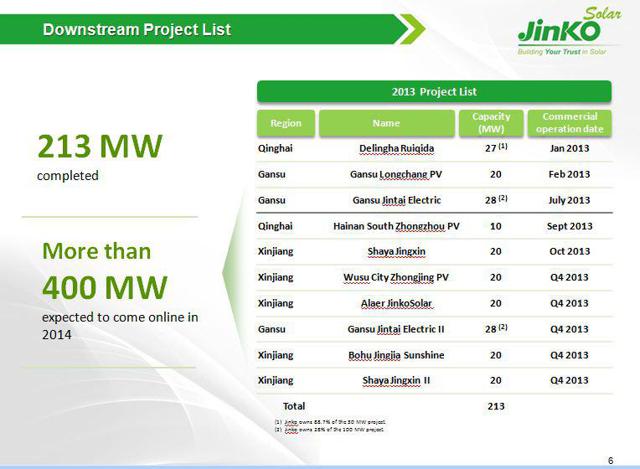This screenshot has width=640, height=469.
Task: Click 'Hainan South Zhongzhou PV' project name
Action: coord(396,226)
